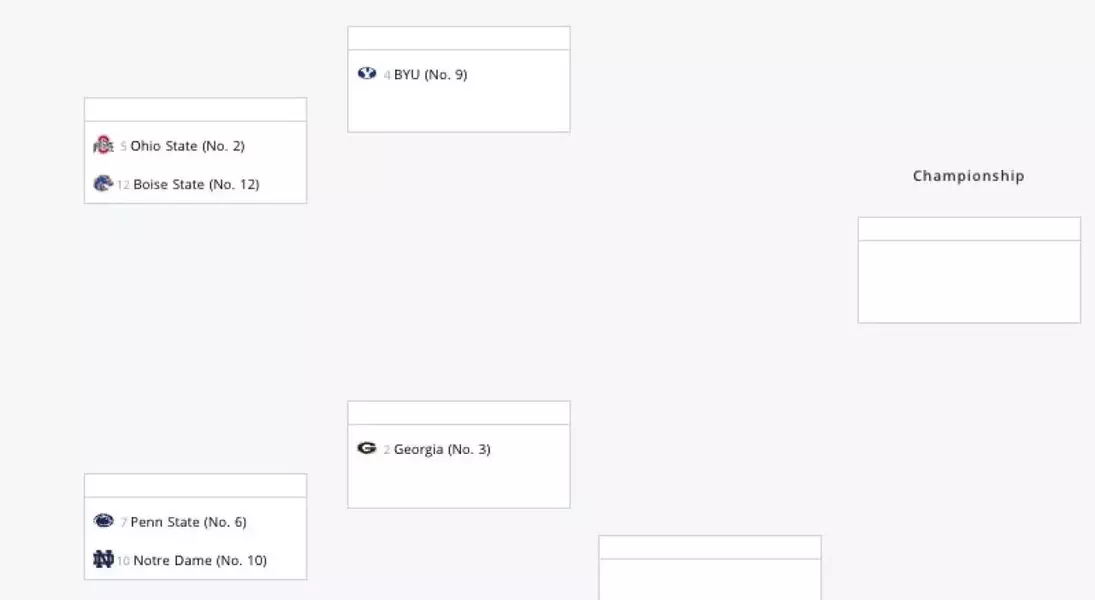Click the BYU team logo
Viewport: 1095px width, 600px height.
(x=367, y=73)
